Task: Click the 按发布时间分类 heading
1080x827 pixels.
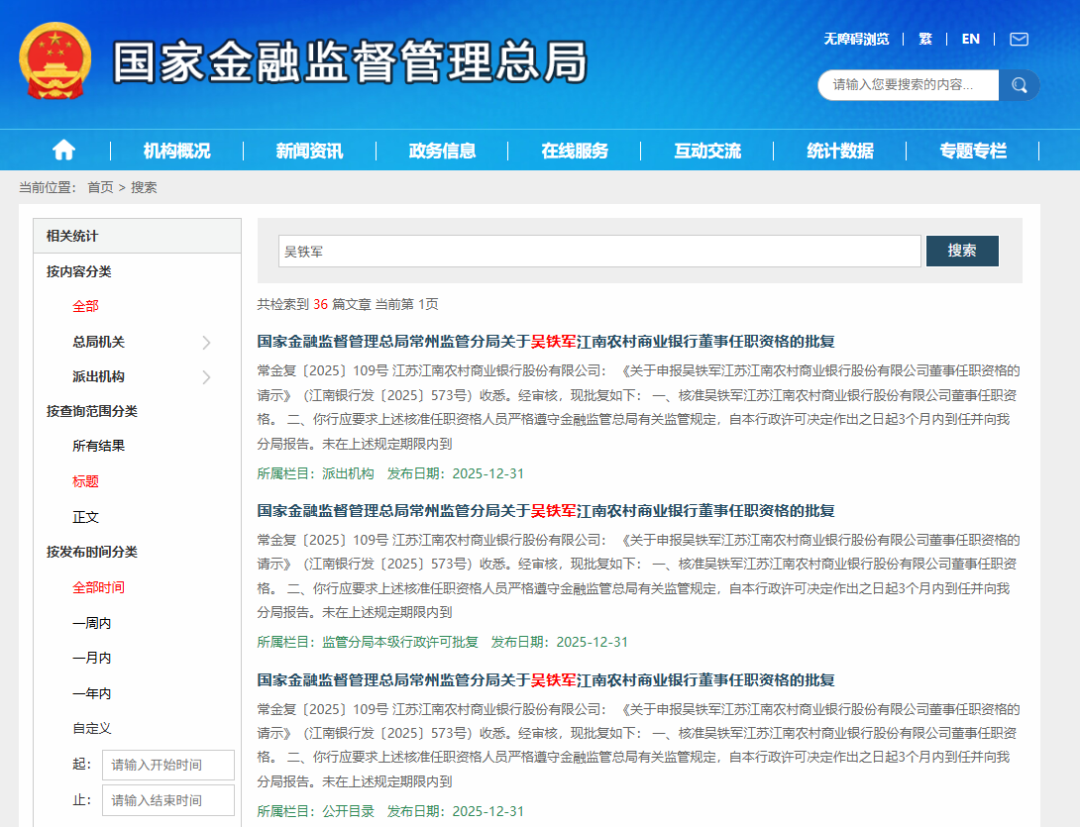Action: (92, 552)
